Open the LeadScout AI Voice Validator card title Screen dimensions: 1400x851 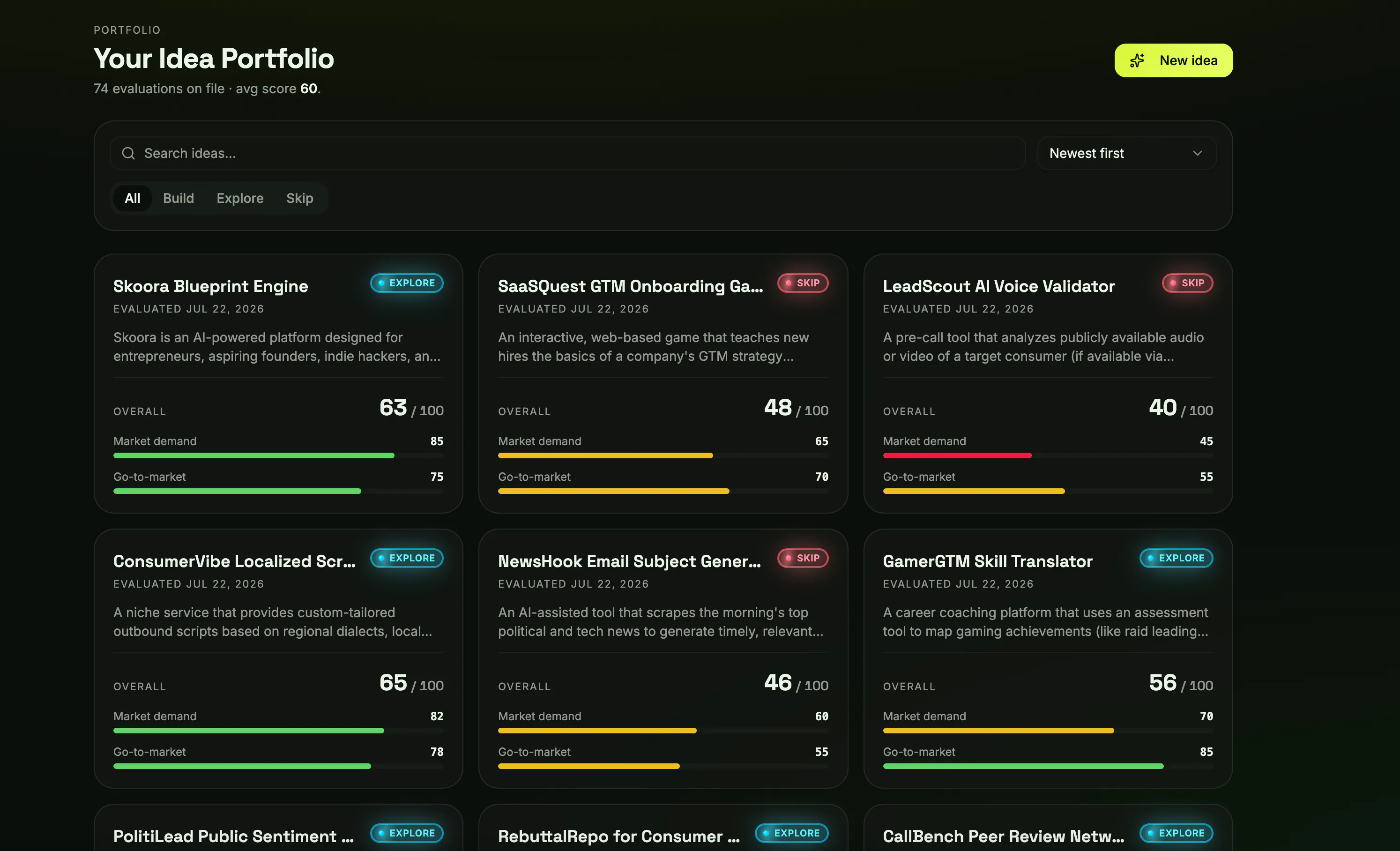pos(999,286)
